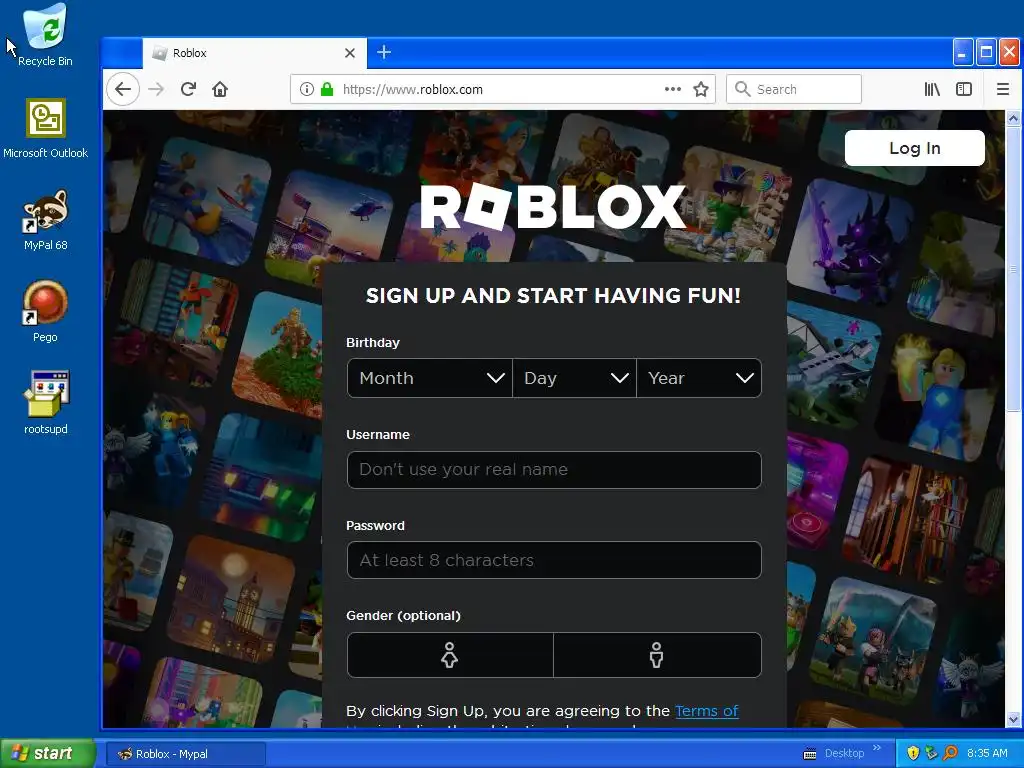Open the Windows Start menu

[48, 754]
